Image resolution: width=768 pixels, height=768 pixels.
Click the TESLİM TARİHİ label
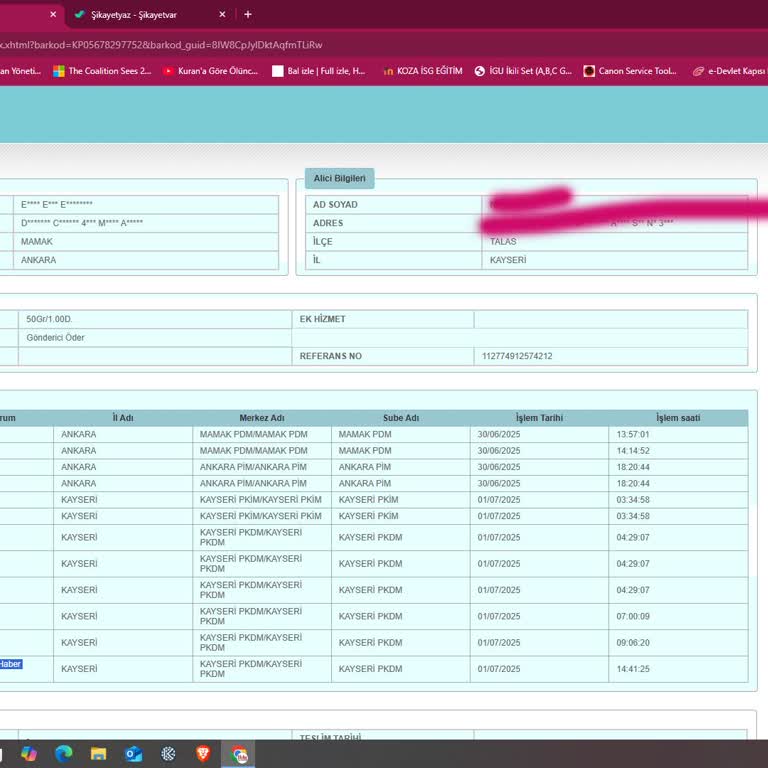pyautogui.click(x=331, y=737)
